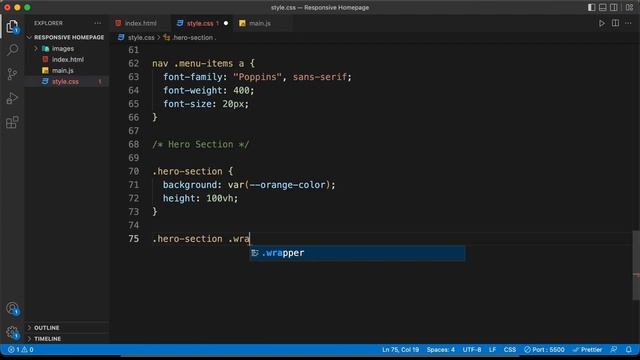Open the Extensions view
The height and width of the screenshot is (360, 640).
point(12,122)
